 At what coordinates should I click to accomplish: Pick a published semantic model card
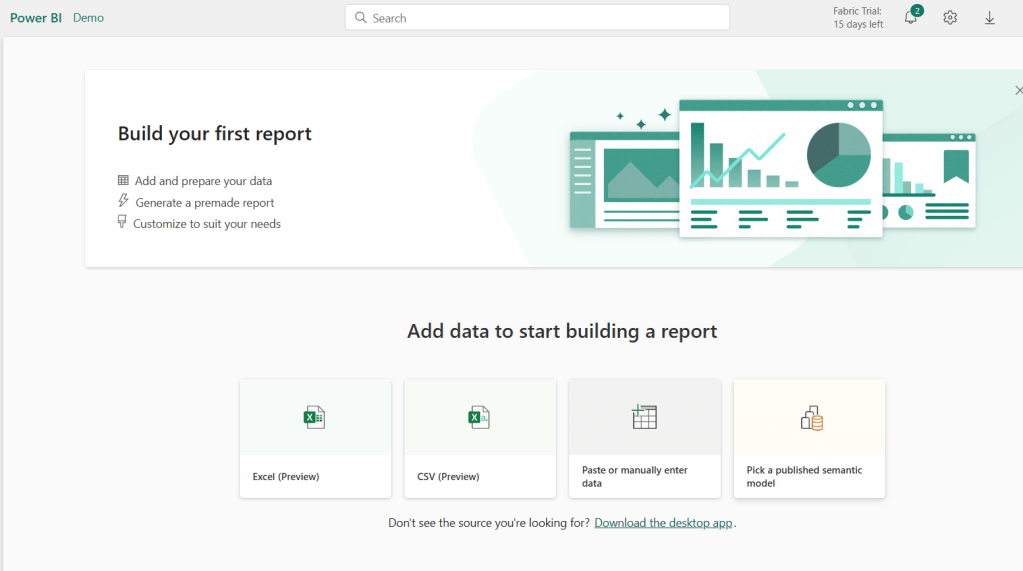(809, 438)
